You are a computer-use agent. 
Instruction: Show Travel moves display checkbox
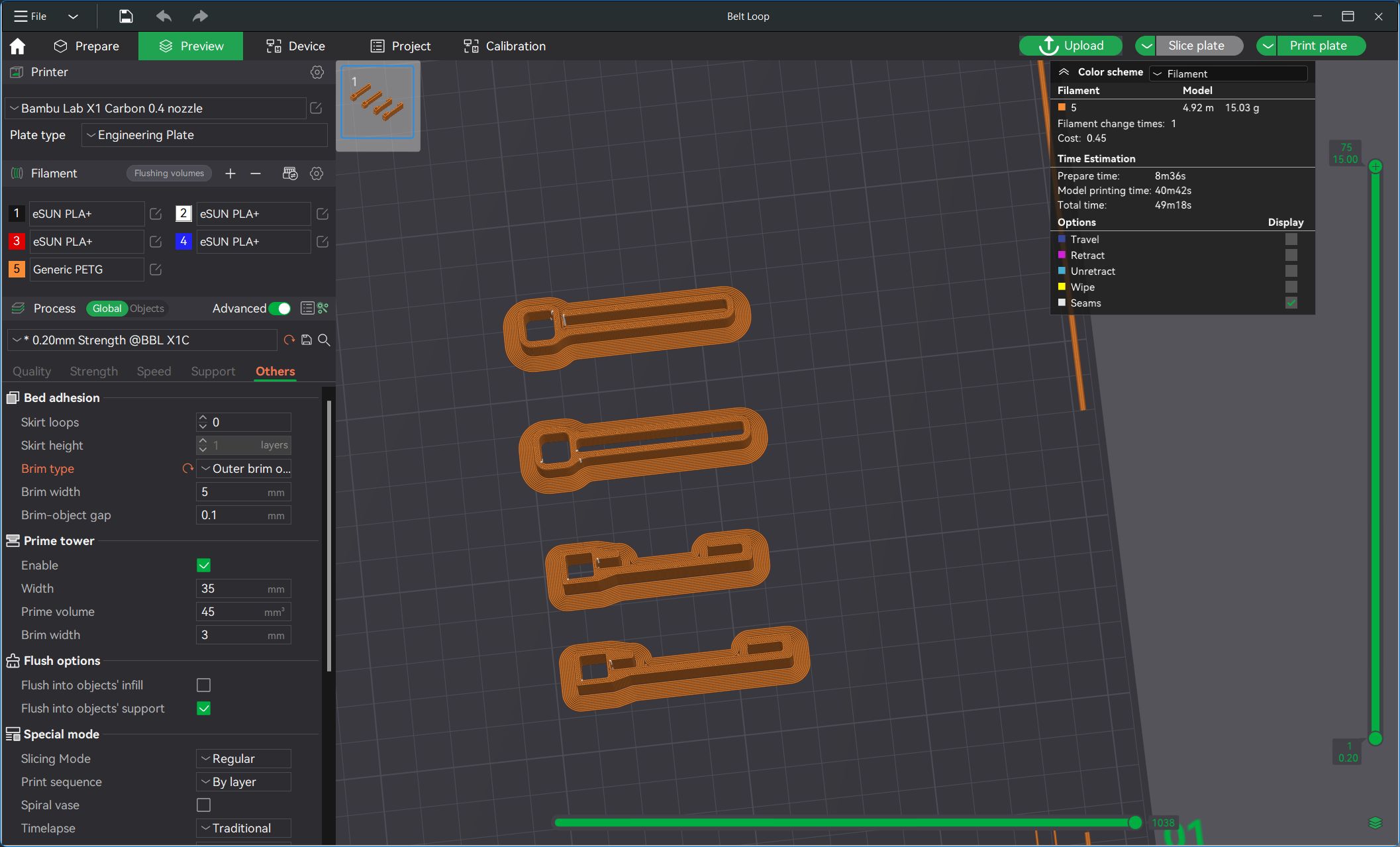1291,240
